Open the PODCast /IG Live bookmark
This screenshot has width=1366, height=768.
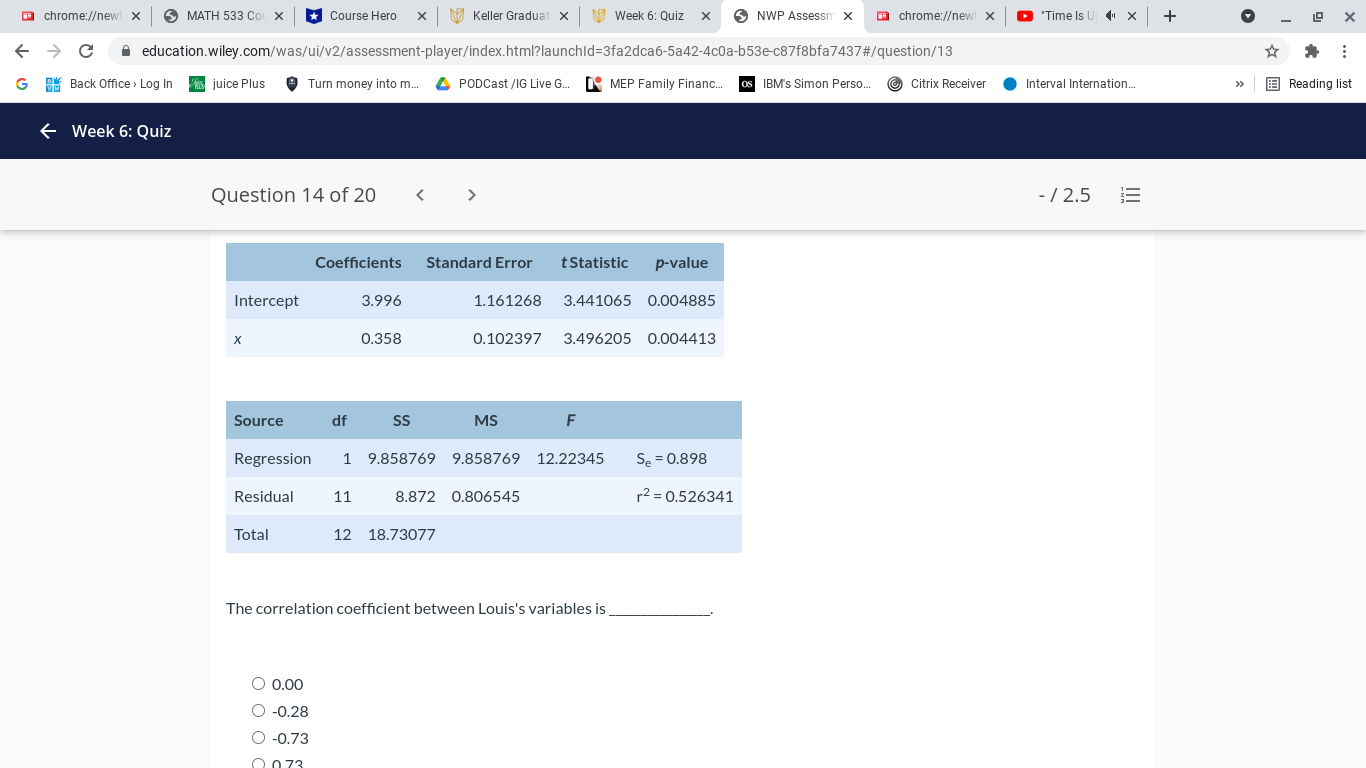[503, 84]
